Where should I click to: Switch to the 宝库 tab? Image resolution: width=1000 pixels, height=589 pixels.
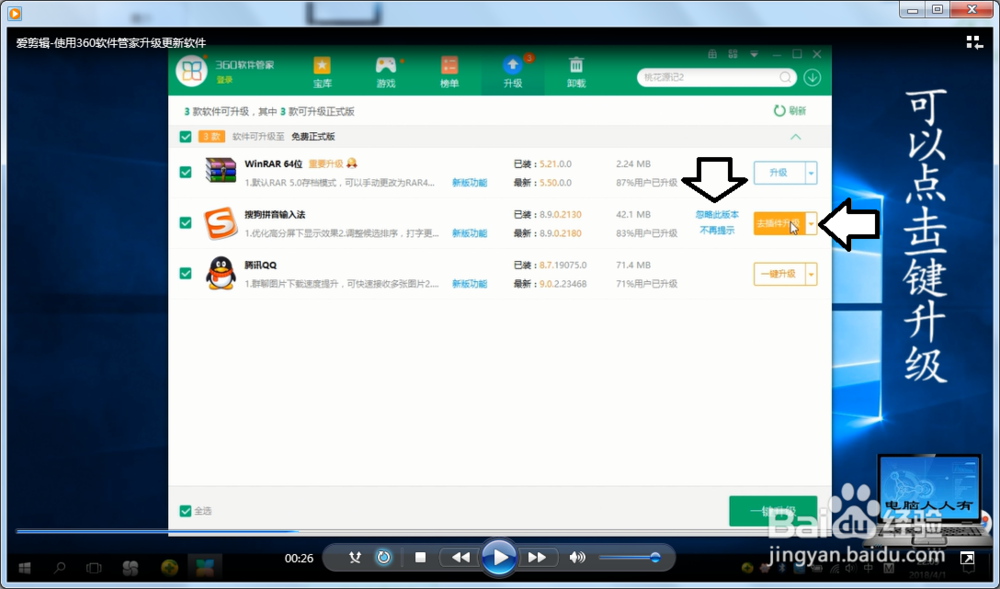tap(322, 72)
